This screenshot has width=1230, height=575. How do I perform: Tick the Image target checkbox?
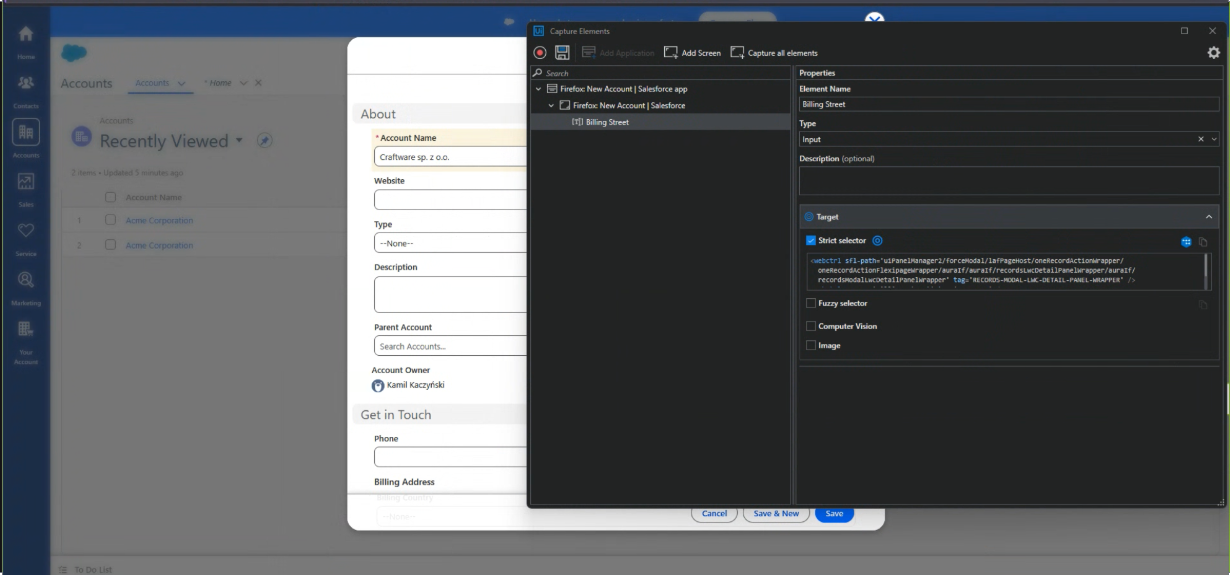[x=811, y=345]
